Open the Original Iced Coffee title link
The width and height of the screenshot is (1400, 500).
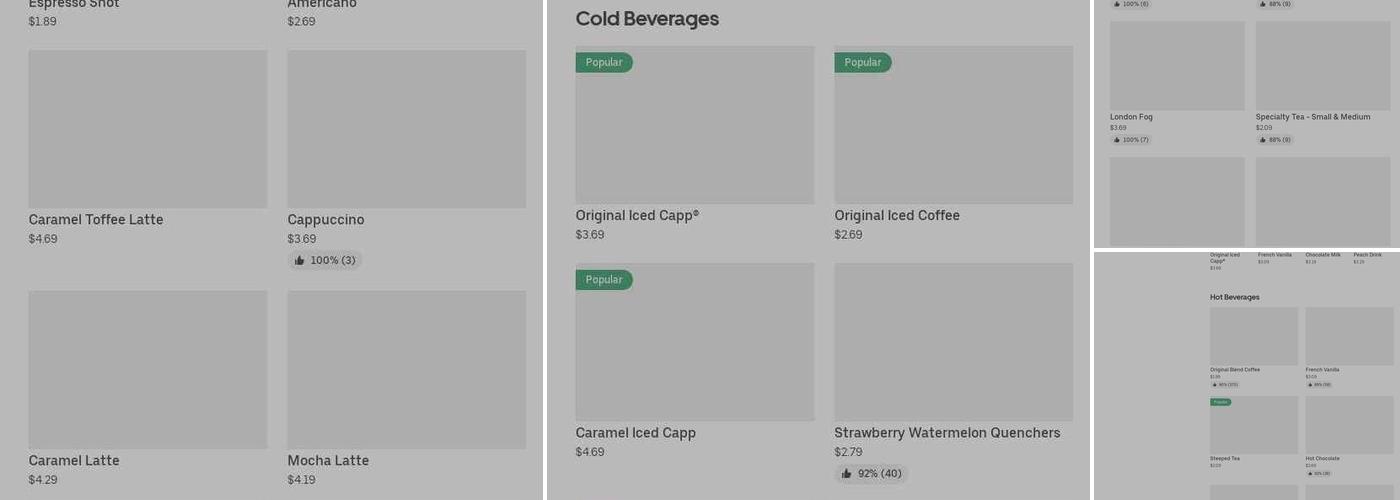tap(897, 216)
